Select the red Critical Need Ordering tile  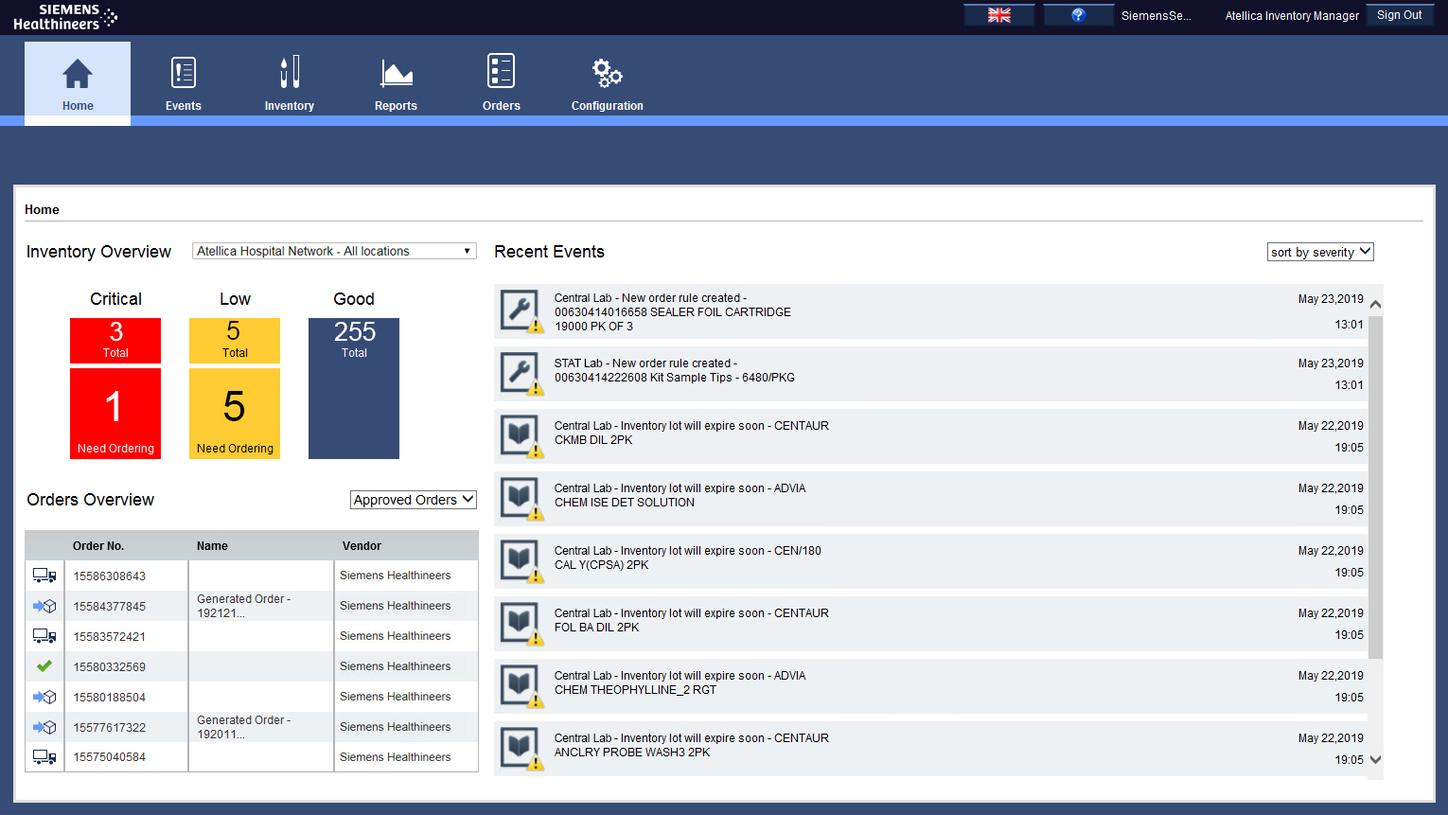pos(115,413)
